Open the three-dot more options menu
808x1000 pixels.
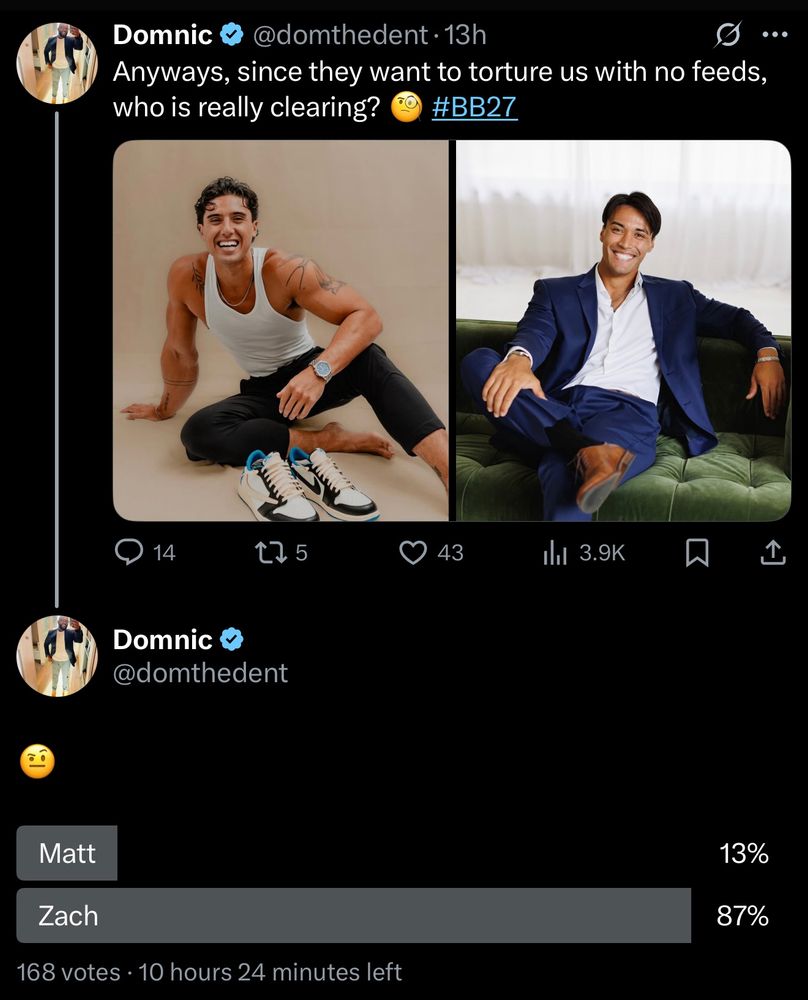pos(775,35)
